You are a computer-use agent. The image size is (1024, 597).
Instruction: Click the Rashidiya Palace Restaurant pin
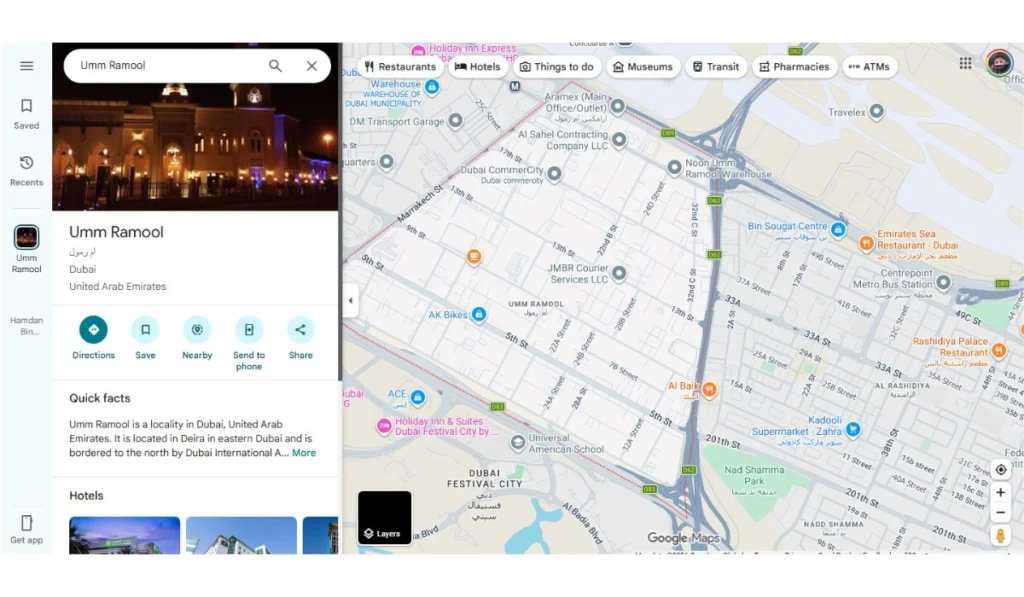[999, 351]
